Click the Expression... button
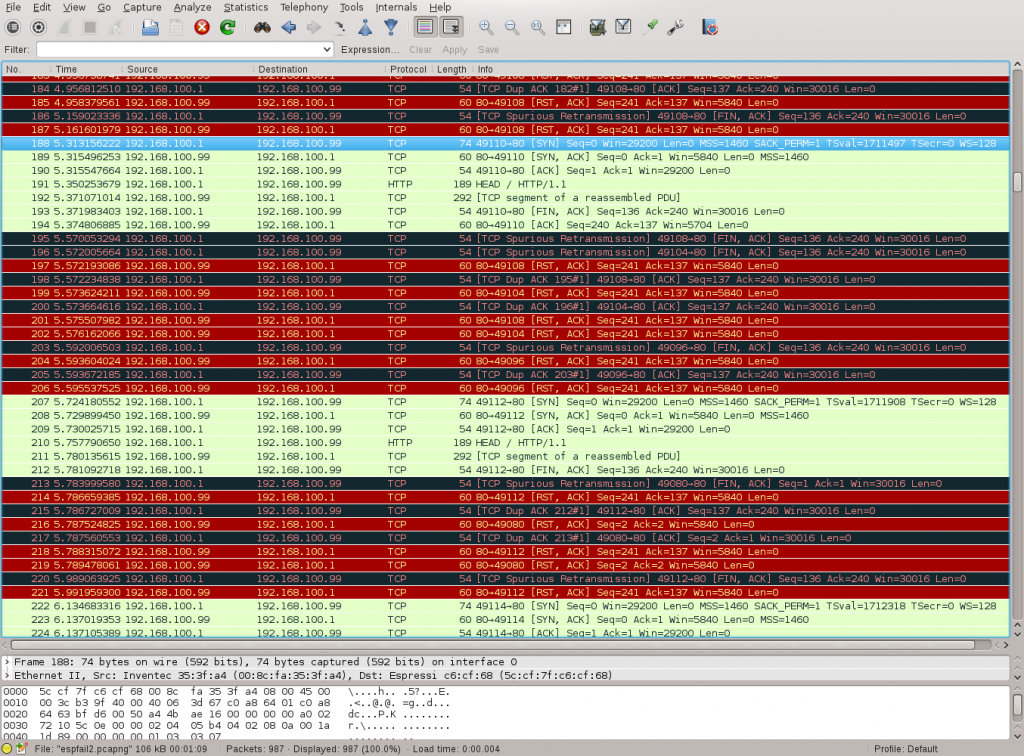The width and height of the screenshot is (1024, 756). tap(370, 49)
